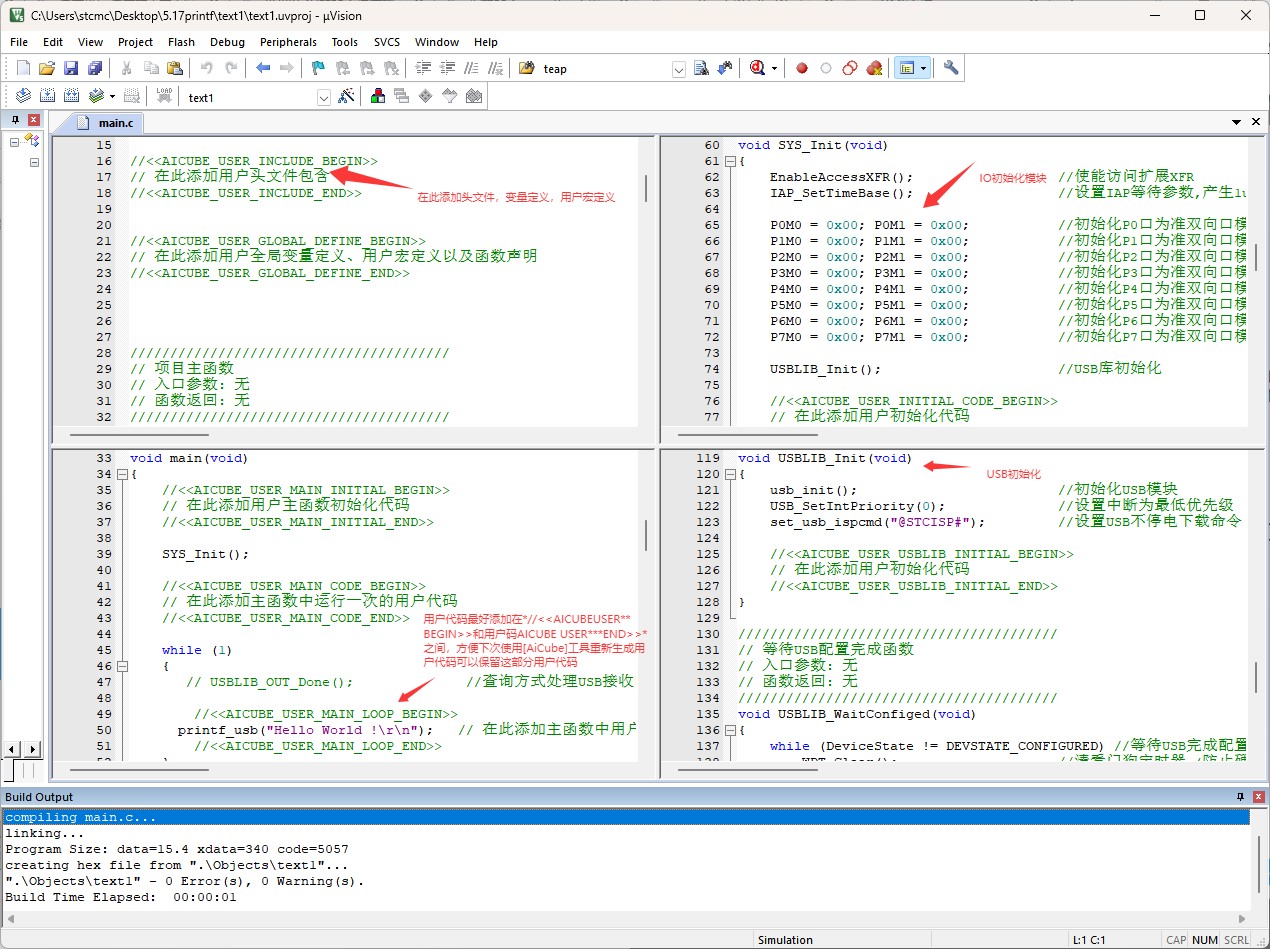
Task: Click the Comment selection icon
Action: pos(471,68)
